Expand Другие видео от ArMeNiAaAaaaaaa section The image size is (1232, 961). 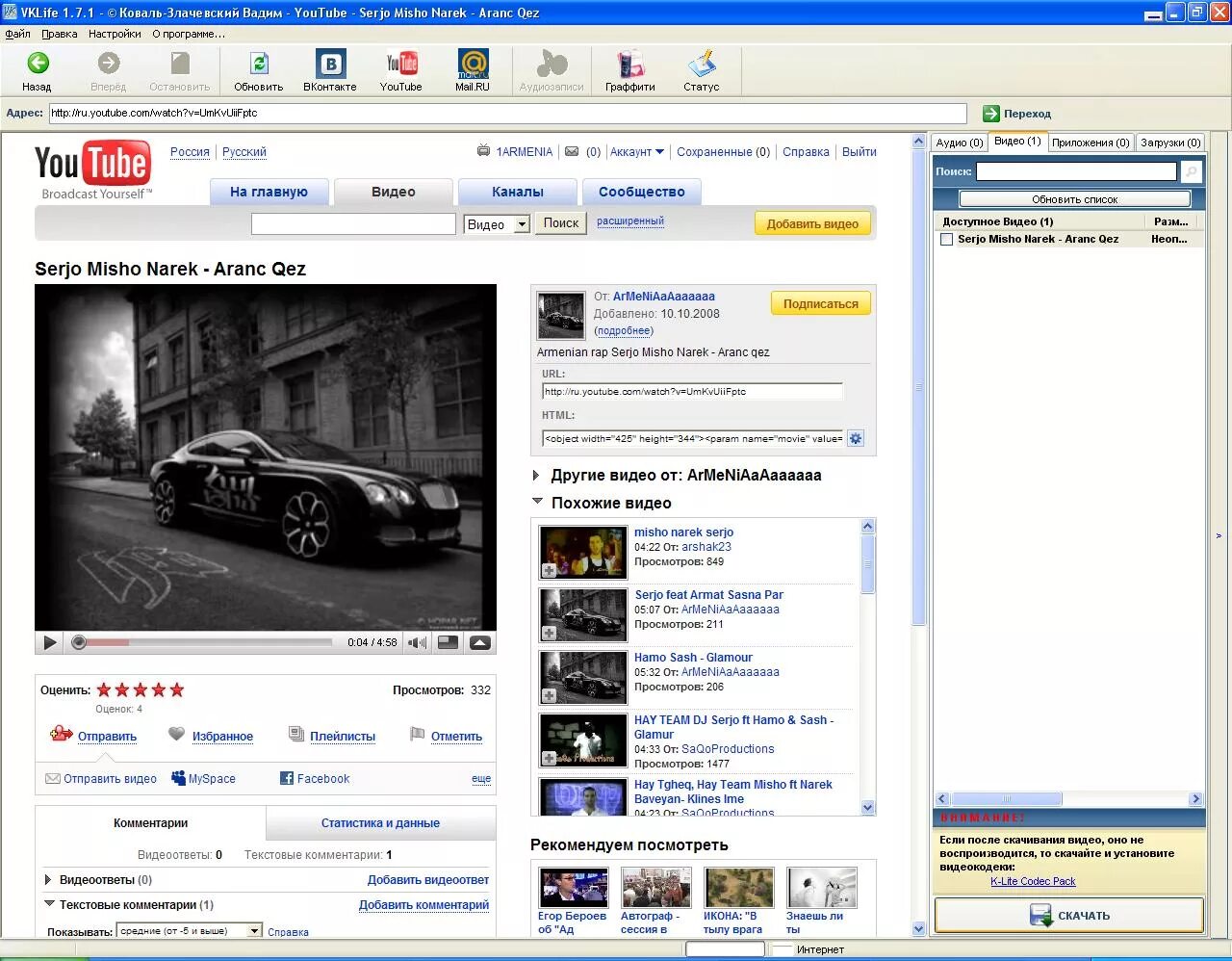tap(536, 476)
